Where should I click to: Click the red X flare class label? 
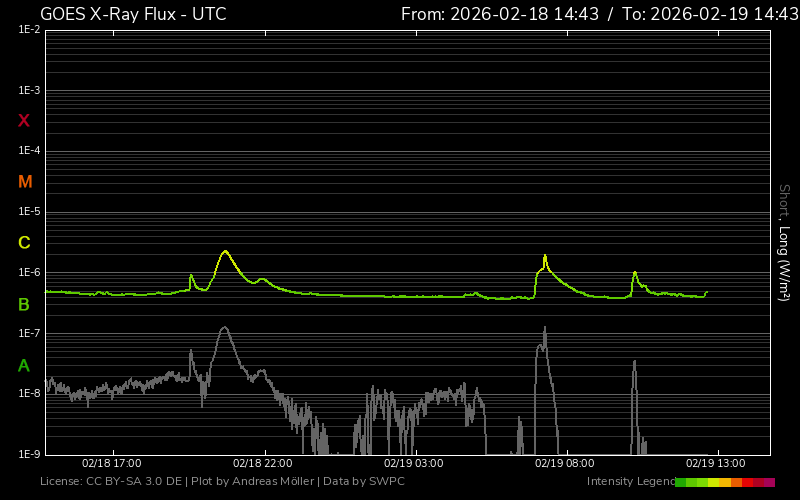24,121
